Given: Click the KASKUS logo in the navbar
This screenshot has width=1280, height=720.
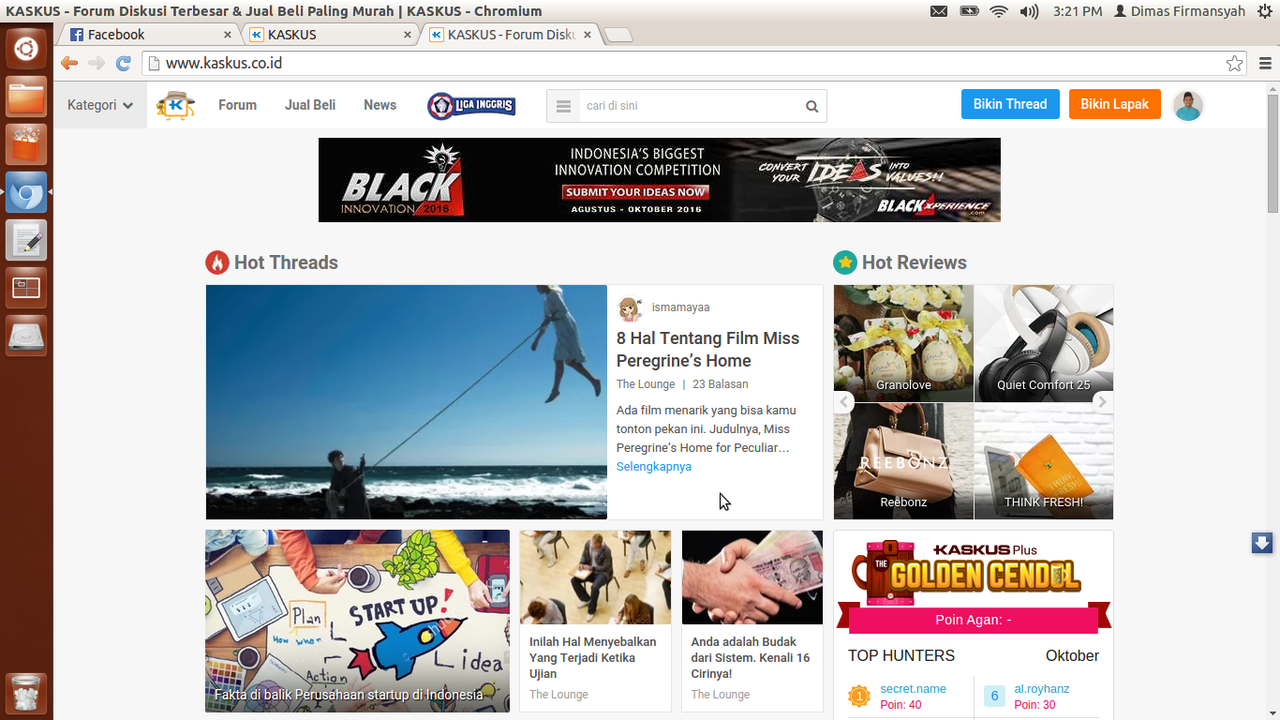Looking at the screenshot, I should (x=175, y=105).
